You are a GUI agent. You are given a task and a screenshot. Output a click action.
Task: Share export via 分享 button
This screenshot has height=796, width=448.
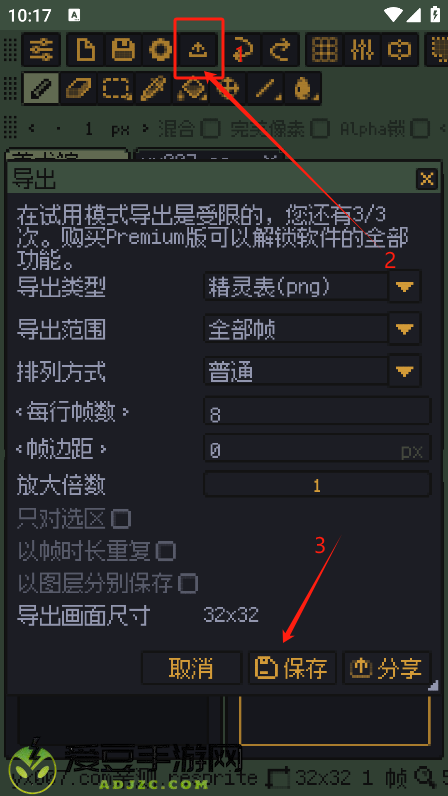click(387, 668)
